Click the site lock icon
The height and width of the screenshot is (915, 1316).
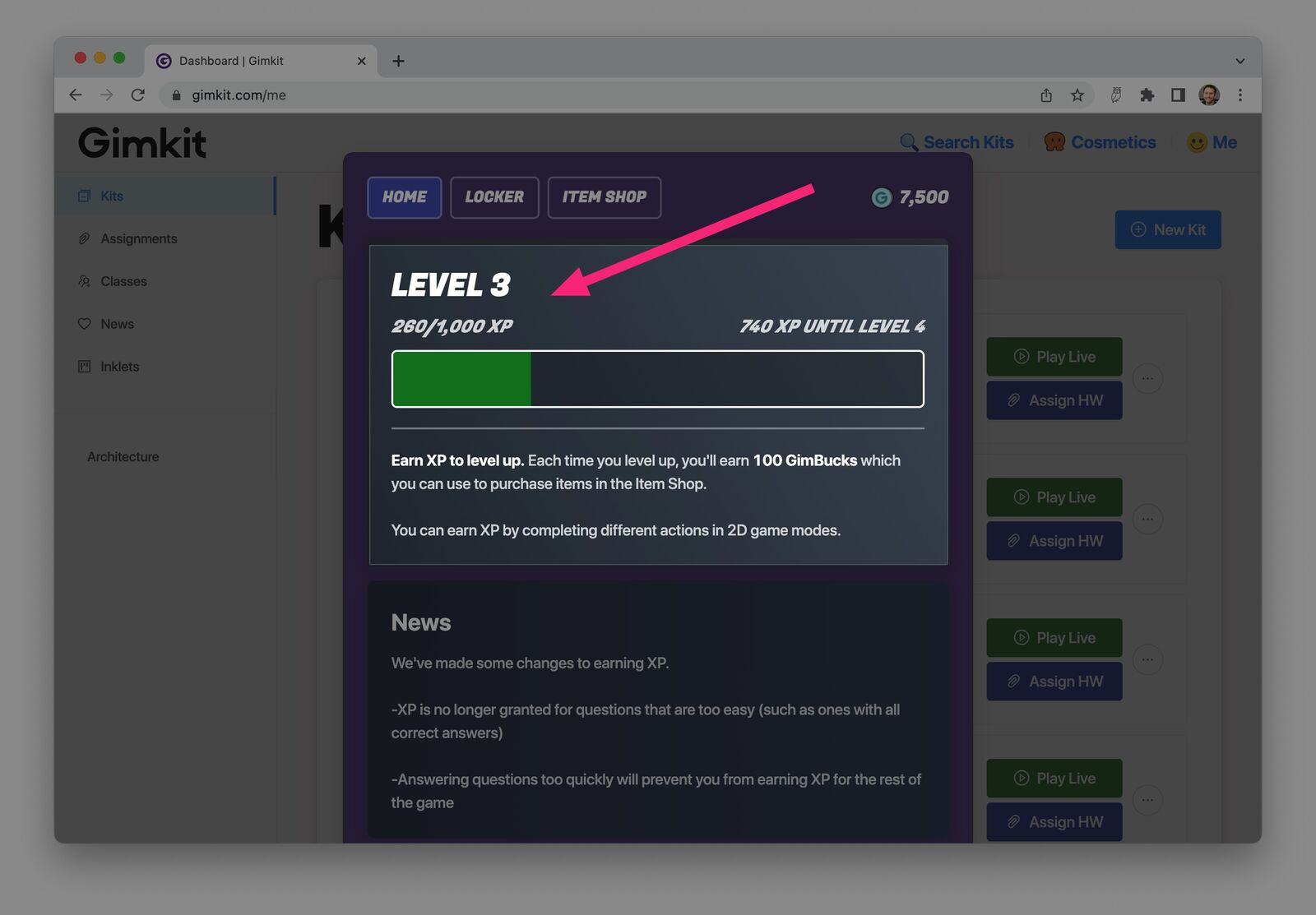pos(176,95)
